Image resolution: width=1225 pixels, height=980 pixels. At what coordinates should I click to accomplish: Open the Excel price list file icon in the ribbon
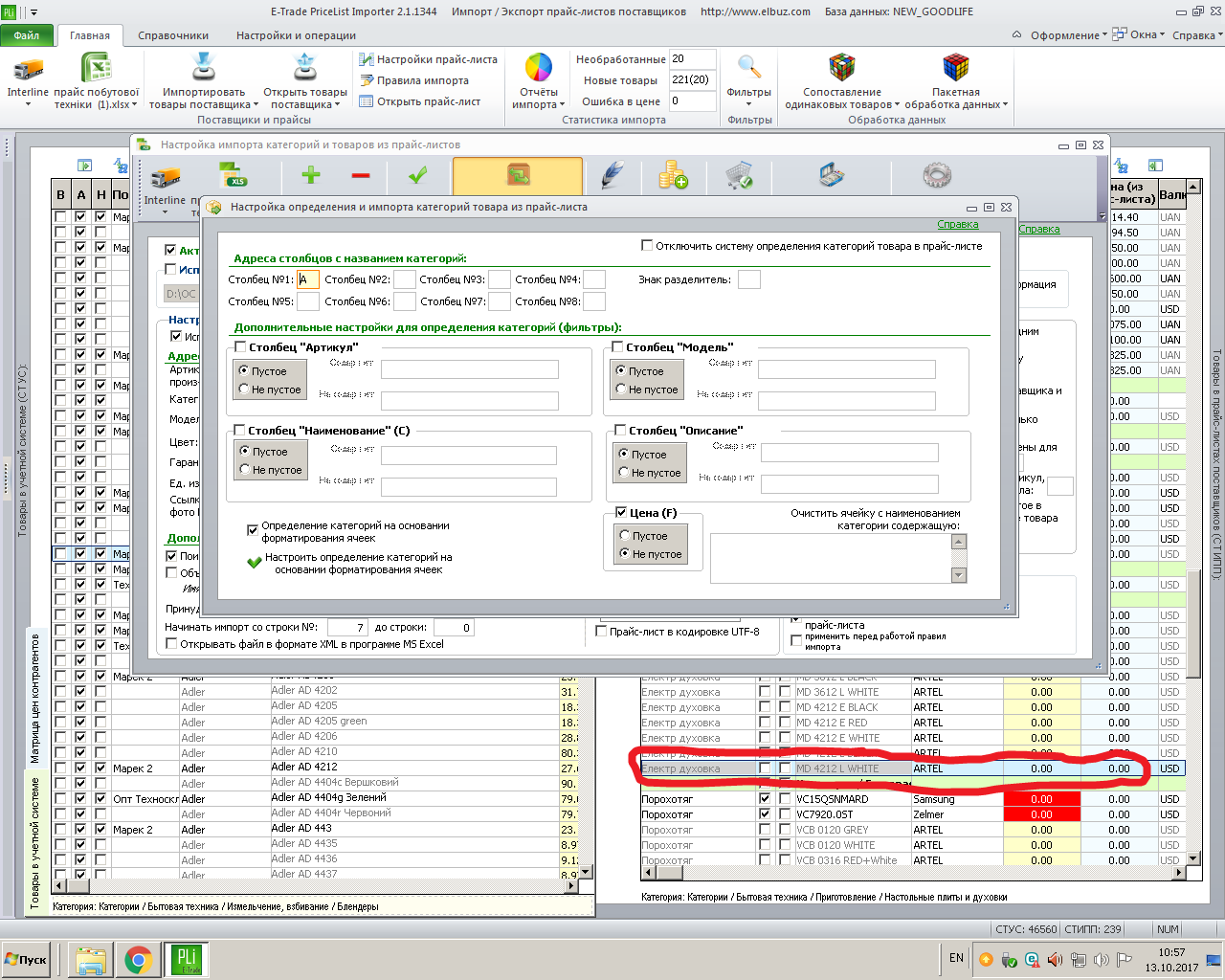(97, 69)
